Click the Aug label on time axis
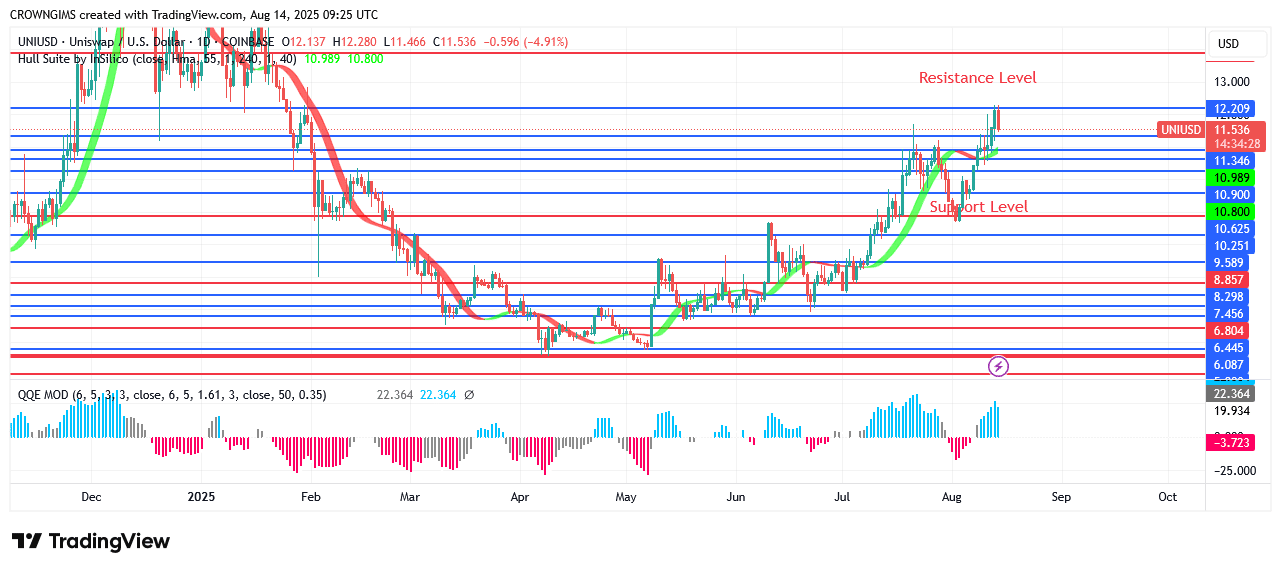 952,497
